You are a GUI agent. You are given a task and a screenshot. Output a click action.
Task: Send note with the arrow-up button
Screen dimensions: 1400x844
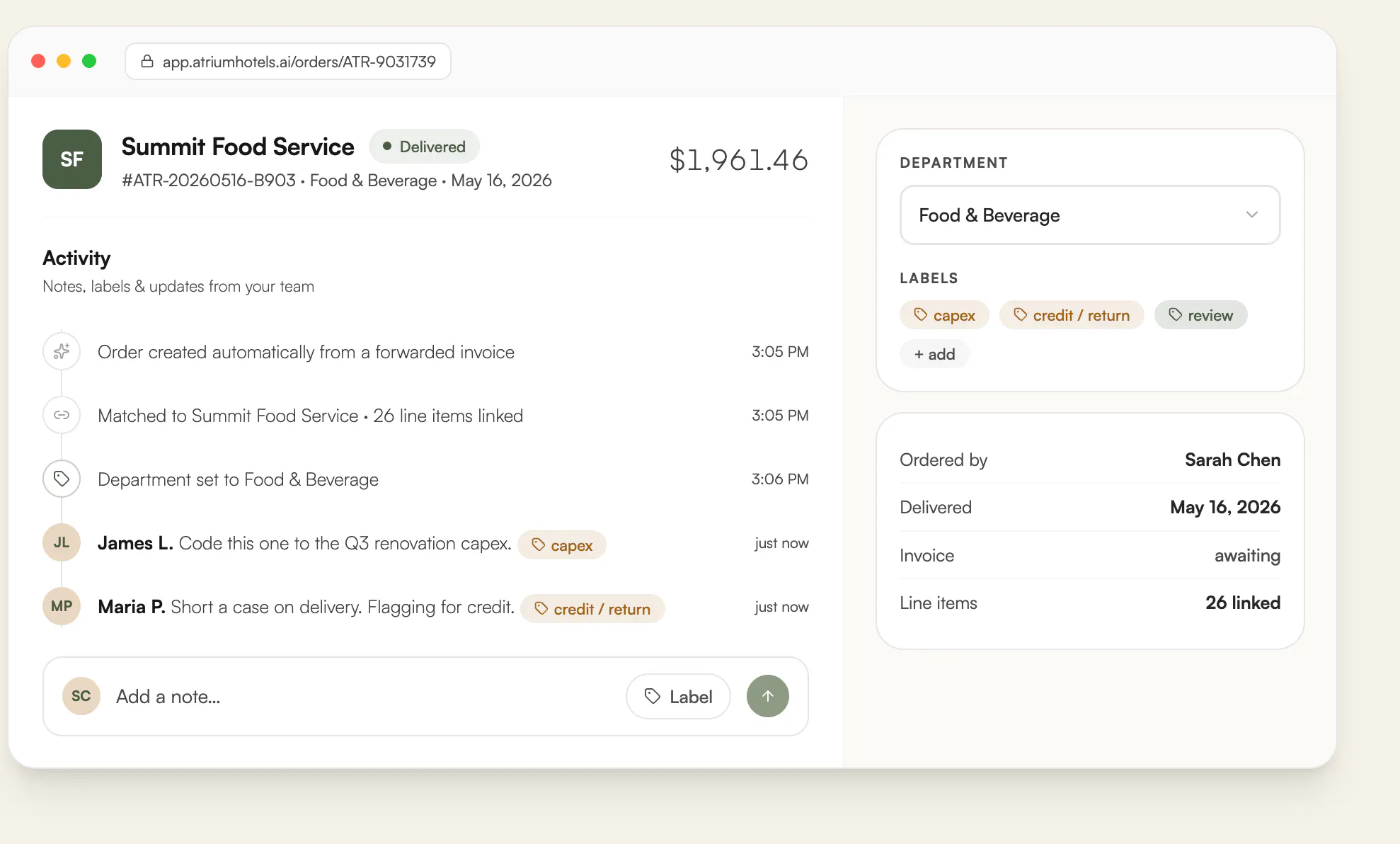click(768, 696)
